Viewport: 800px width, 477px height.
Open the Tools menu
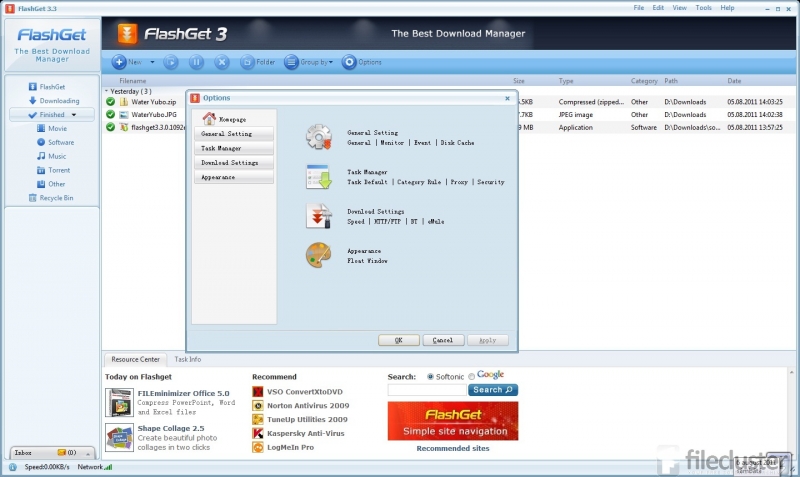tap(704, 7)
